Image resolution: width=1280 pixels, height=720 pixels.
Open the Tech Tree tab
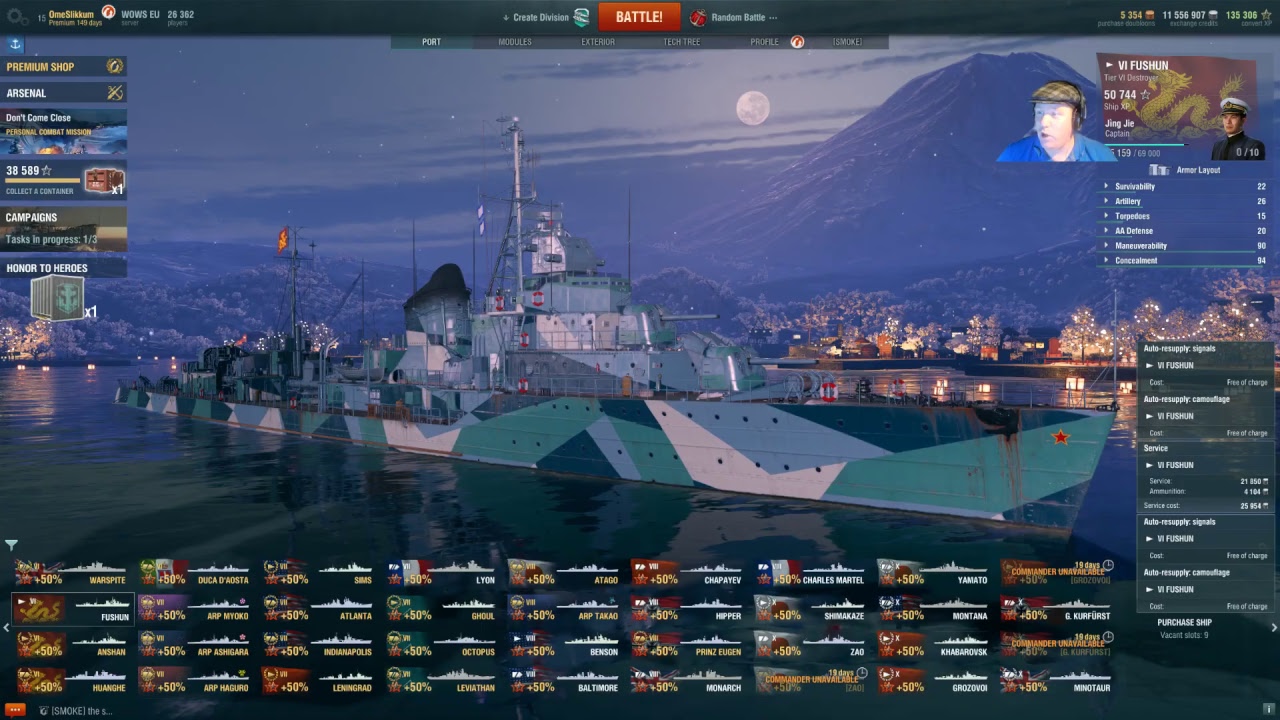point(682,42)
